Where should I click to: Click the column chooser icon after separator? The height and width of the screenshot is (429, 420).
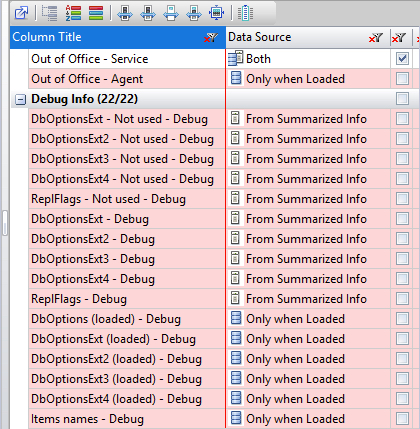click(245, 13)
